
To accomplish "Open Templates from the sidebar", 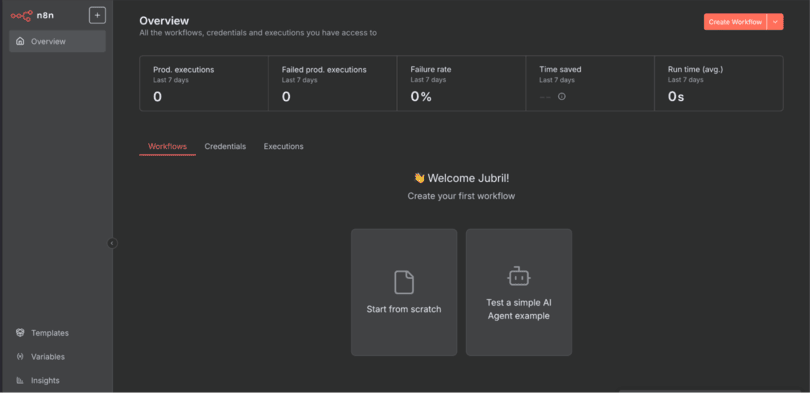I will pos(57,333).
